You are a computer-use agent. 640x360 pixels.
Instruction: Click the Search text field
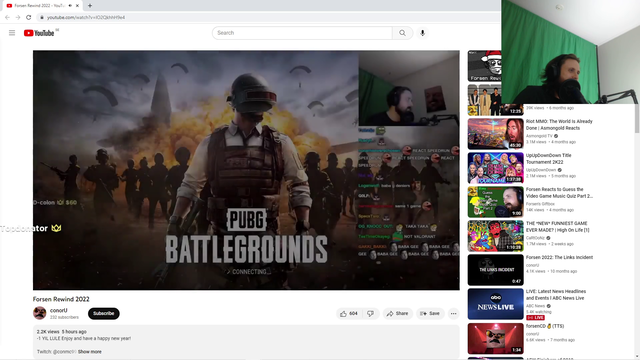(x=302, y=33)
